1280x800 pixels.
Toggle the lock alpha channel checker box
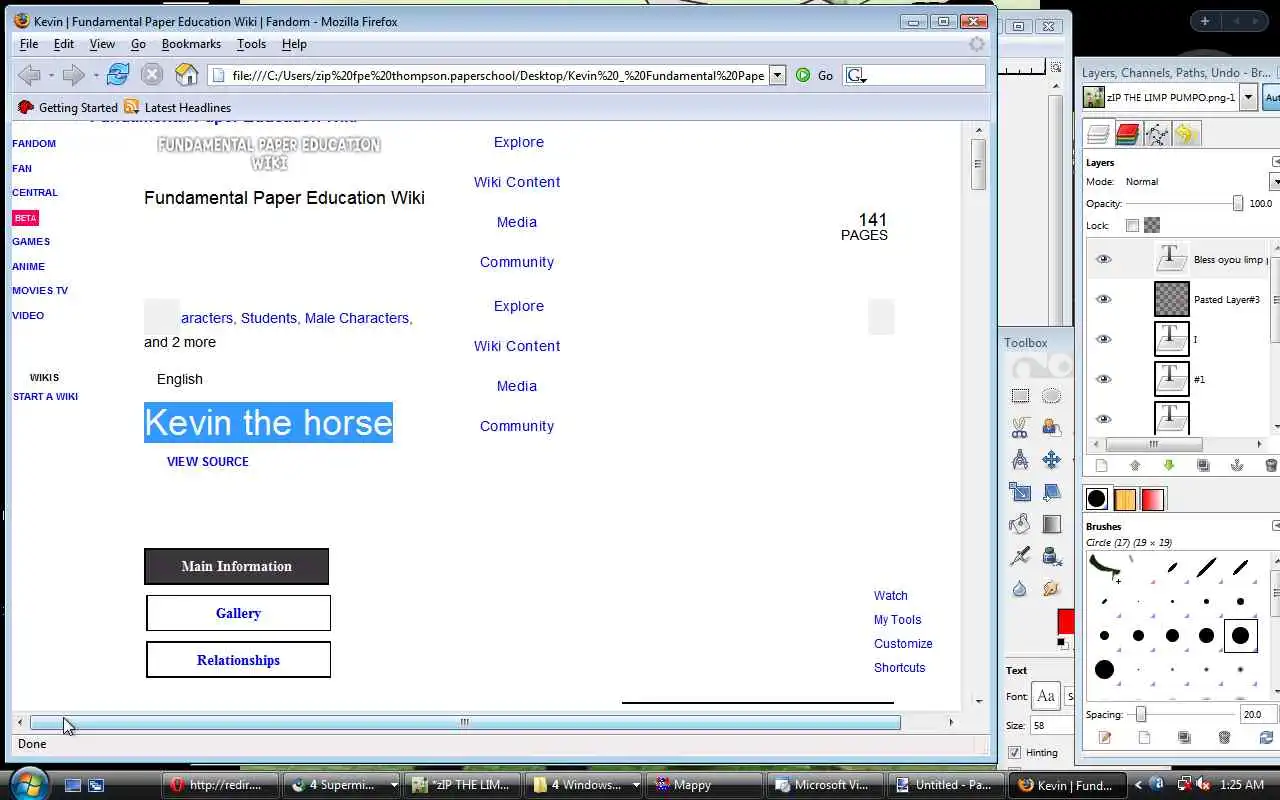pyautogui.click(x=1152, y=226)
